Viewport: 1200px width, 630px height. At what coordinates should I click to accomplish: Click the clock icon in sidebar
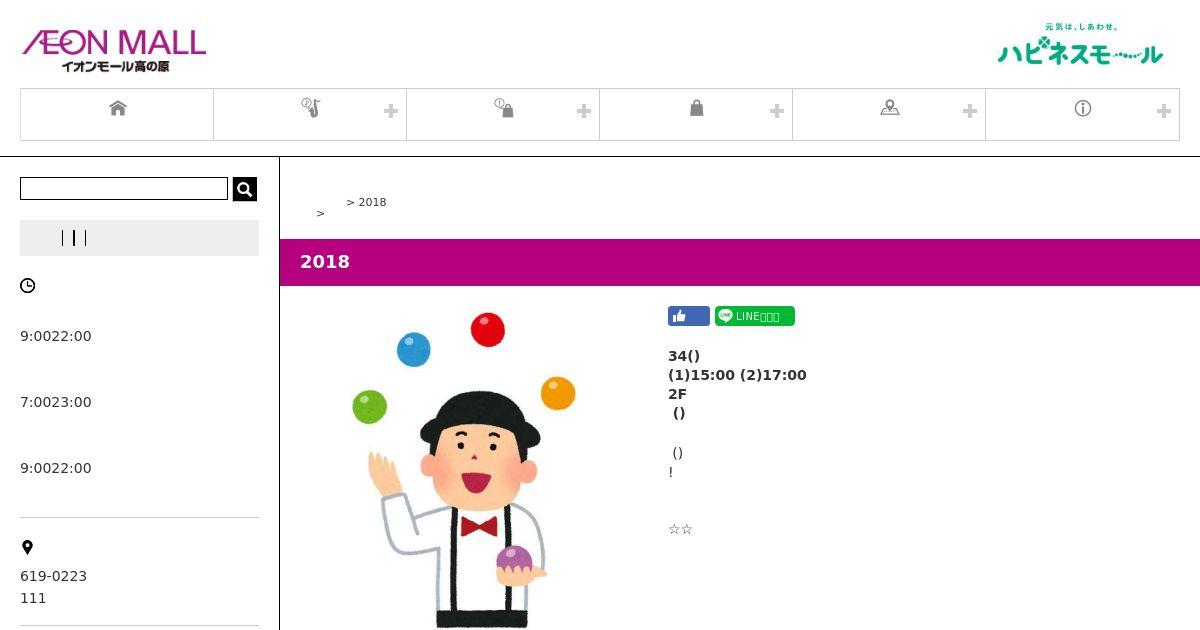pos(28,286)
